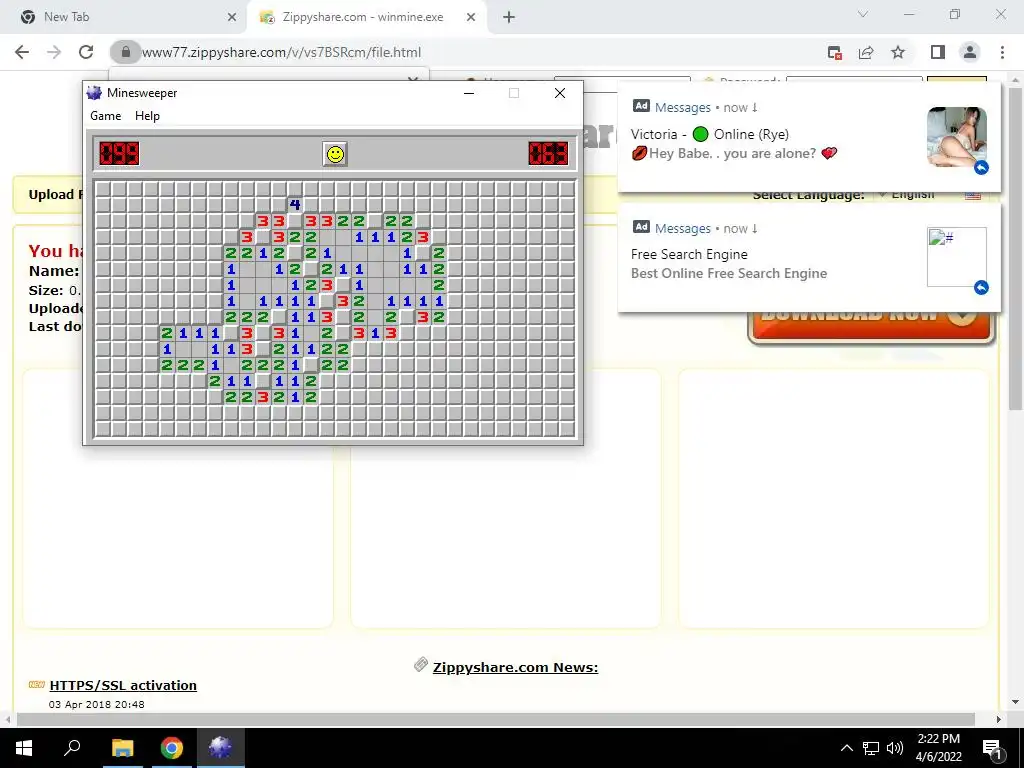Click the horizontal scrollbar of the page

[495, 719]
